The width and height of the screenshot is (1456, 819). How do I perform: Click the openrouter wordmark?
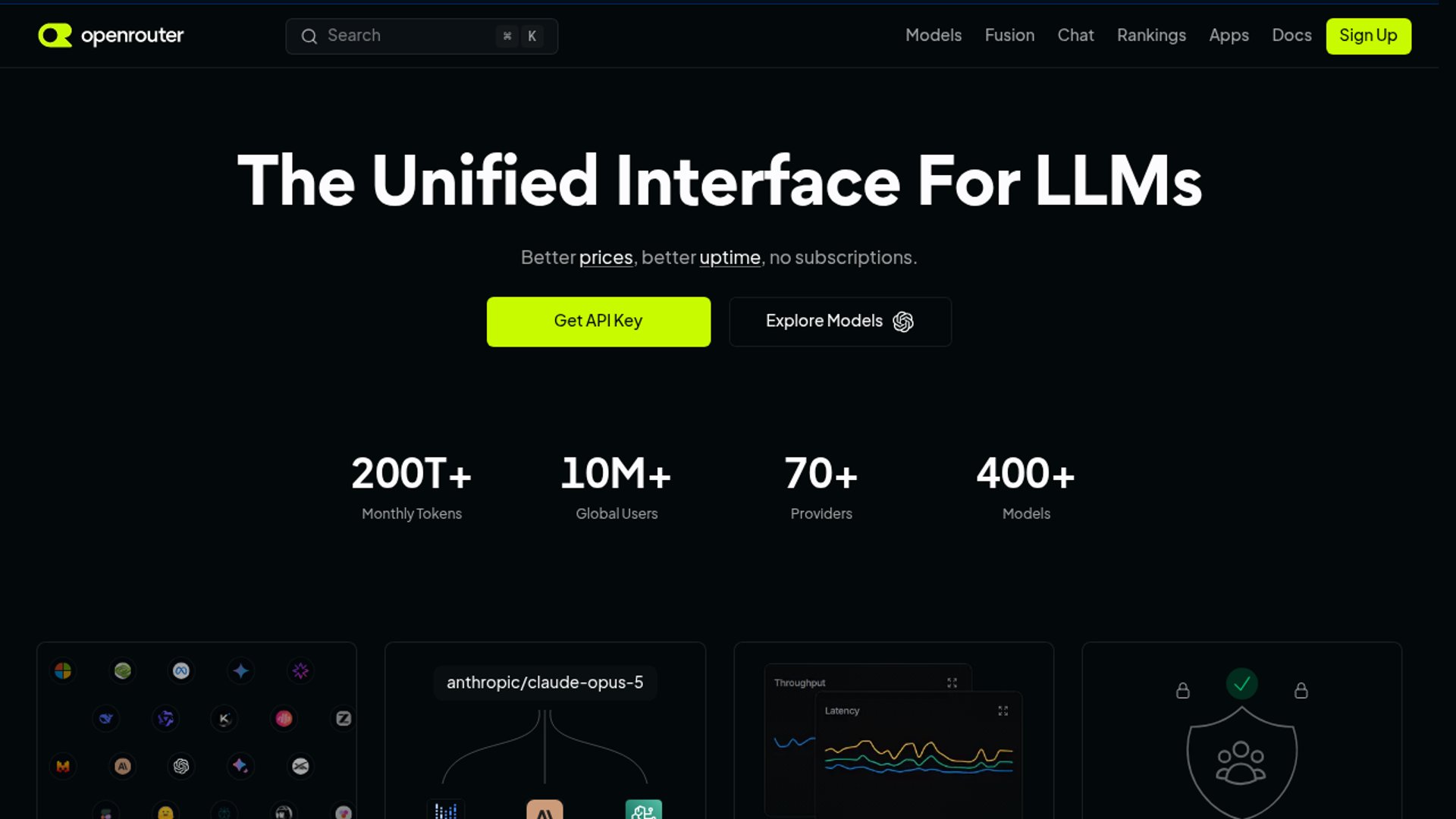132,36
